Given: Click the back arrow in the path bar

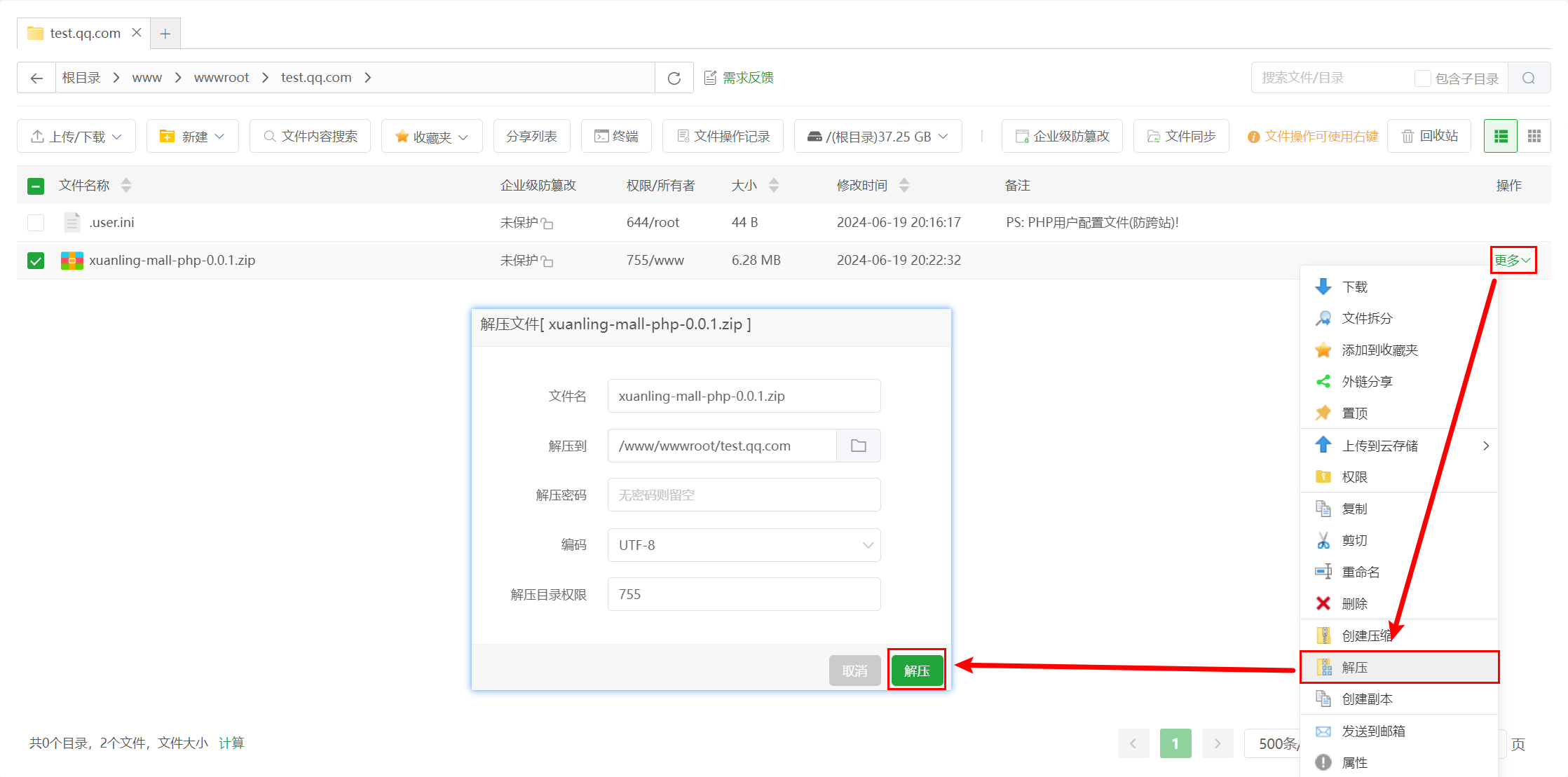Looking at the screenshot, I should (x=36, y=78).
